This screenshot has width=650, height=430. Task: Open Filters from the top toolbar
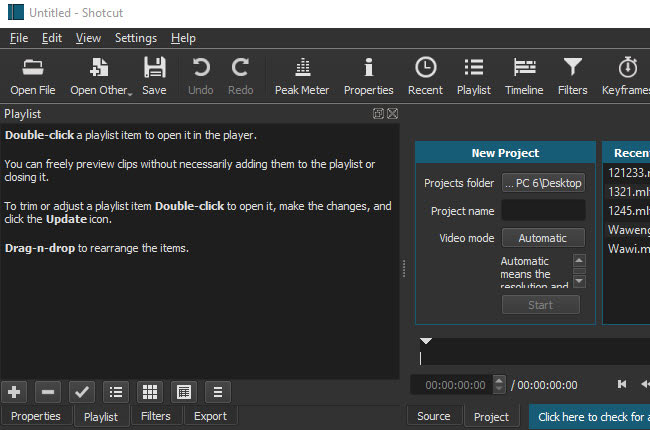[572, 77]
